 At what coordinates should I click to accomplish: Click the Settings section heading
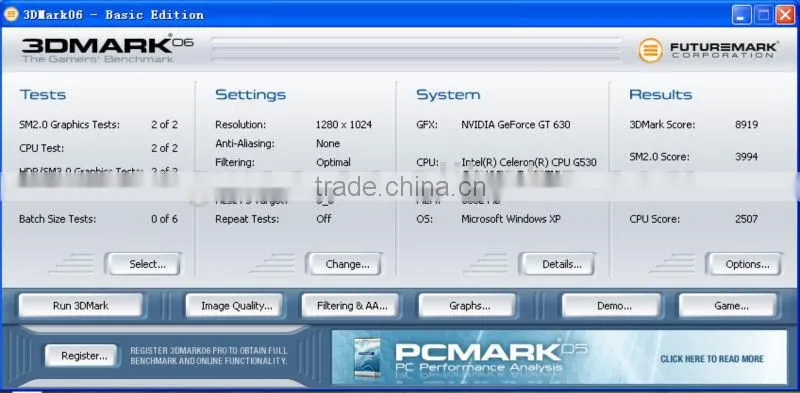(x=251, y=94)
